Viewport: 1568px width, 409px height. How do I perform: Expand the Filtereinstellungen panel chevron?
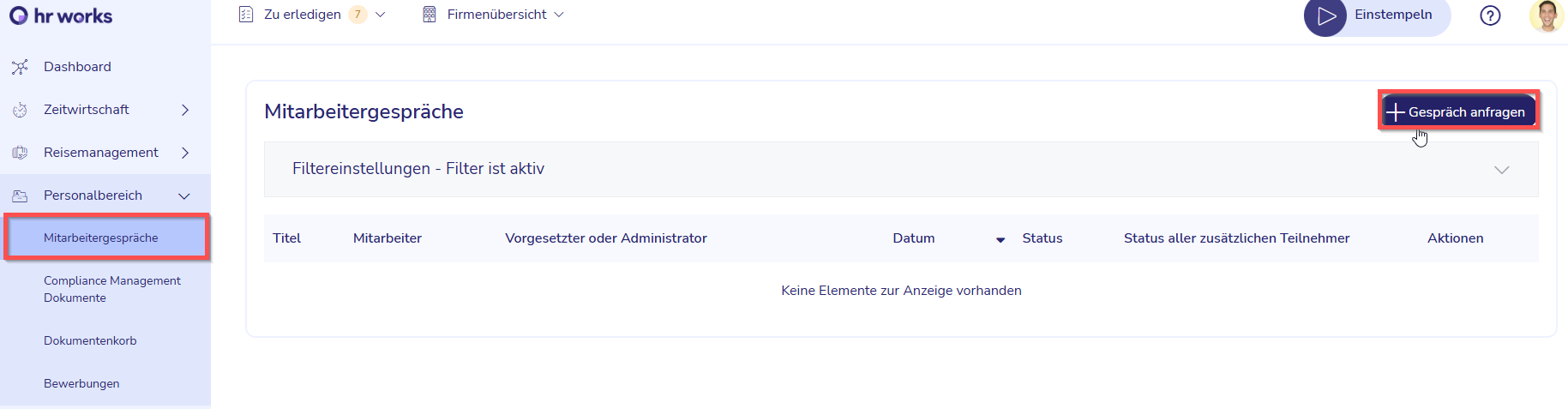coord(1501,170)
